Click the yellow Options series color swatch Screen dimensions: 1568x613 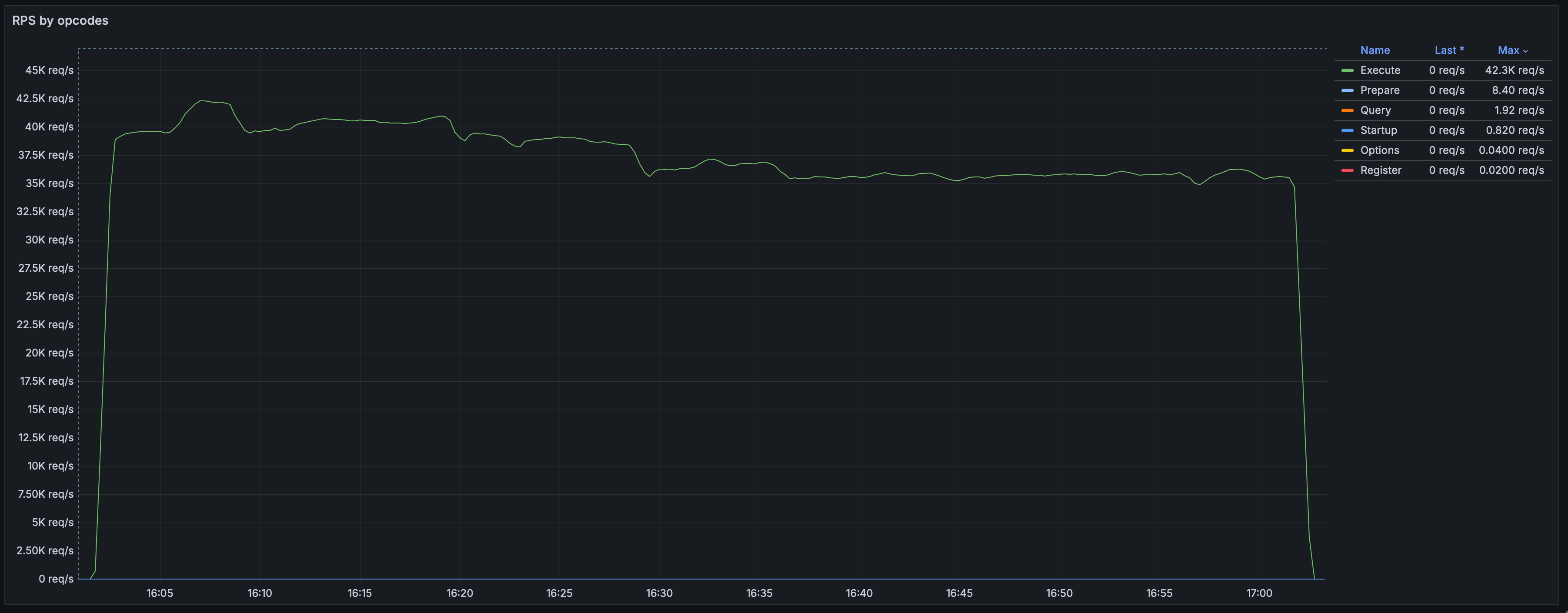coord(1347,150)
